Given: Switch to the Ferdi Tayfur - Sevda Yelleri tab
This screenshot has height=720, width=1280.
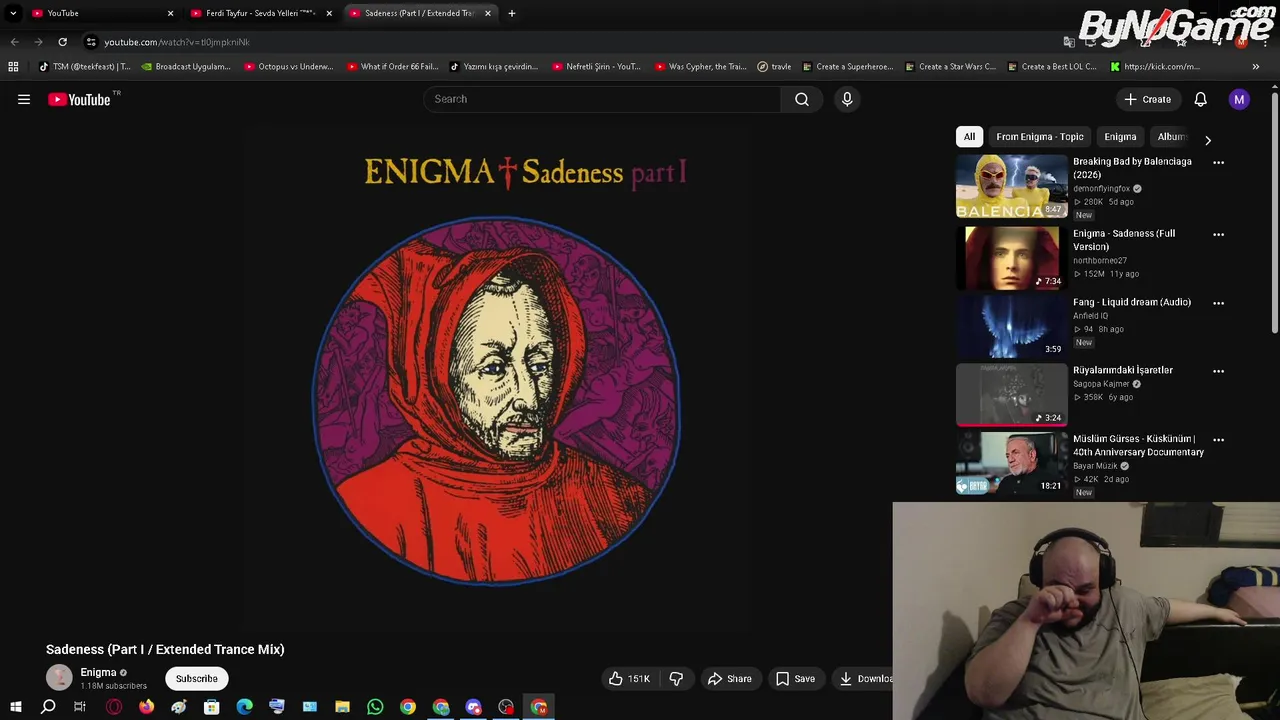Looking at the screenshot, I should [260, 13].
